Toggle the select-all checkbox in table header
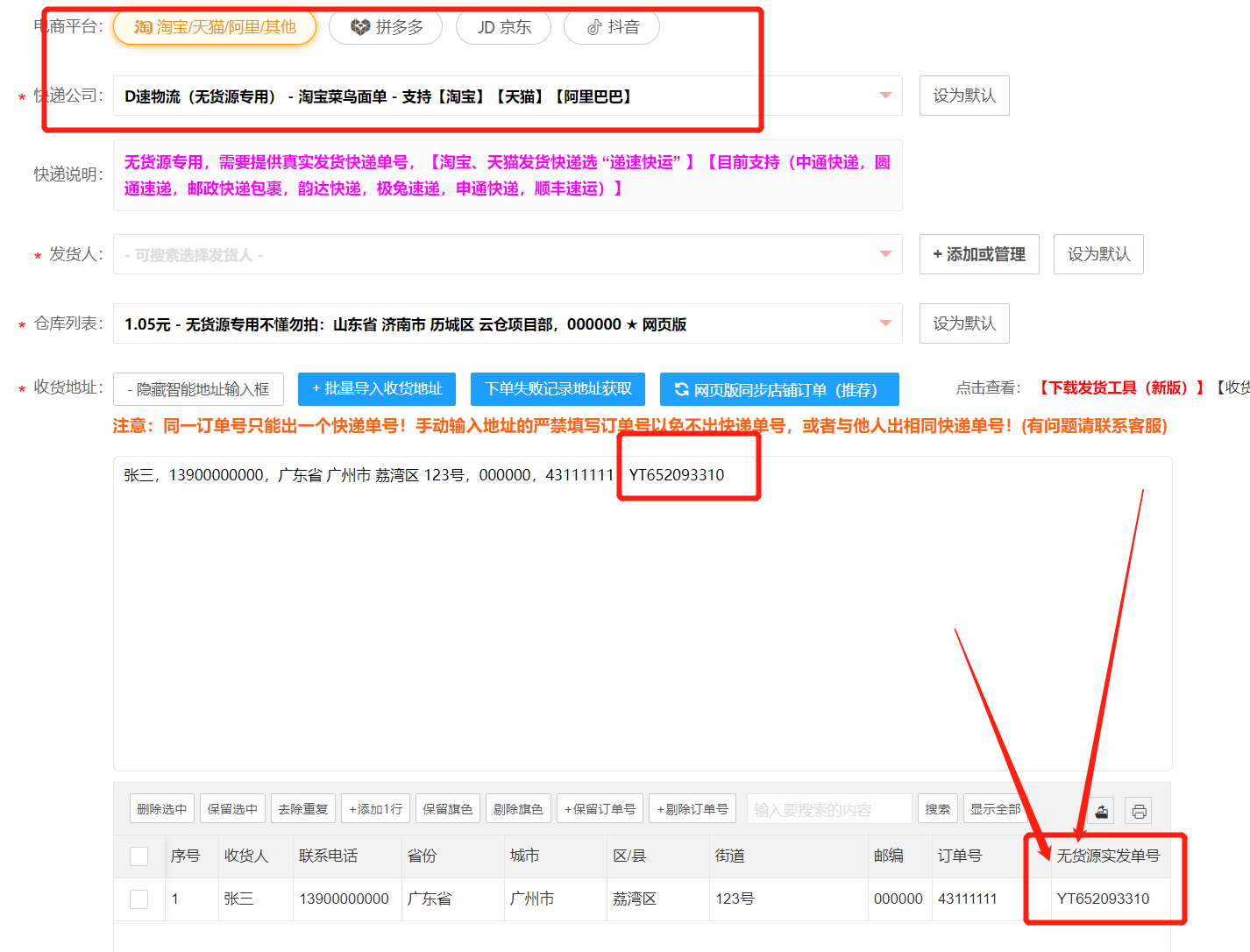The image size is (1250, 952). 138,856
